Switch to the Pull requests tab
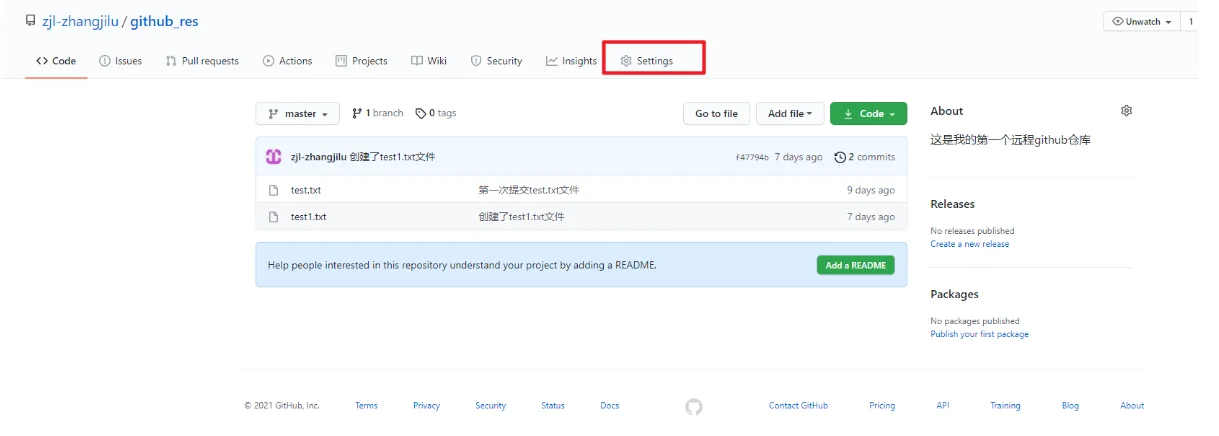This screenshot has width=1219, height=436. coord(202,61)
